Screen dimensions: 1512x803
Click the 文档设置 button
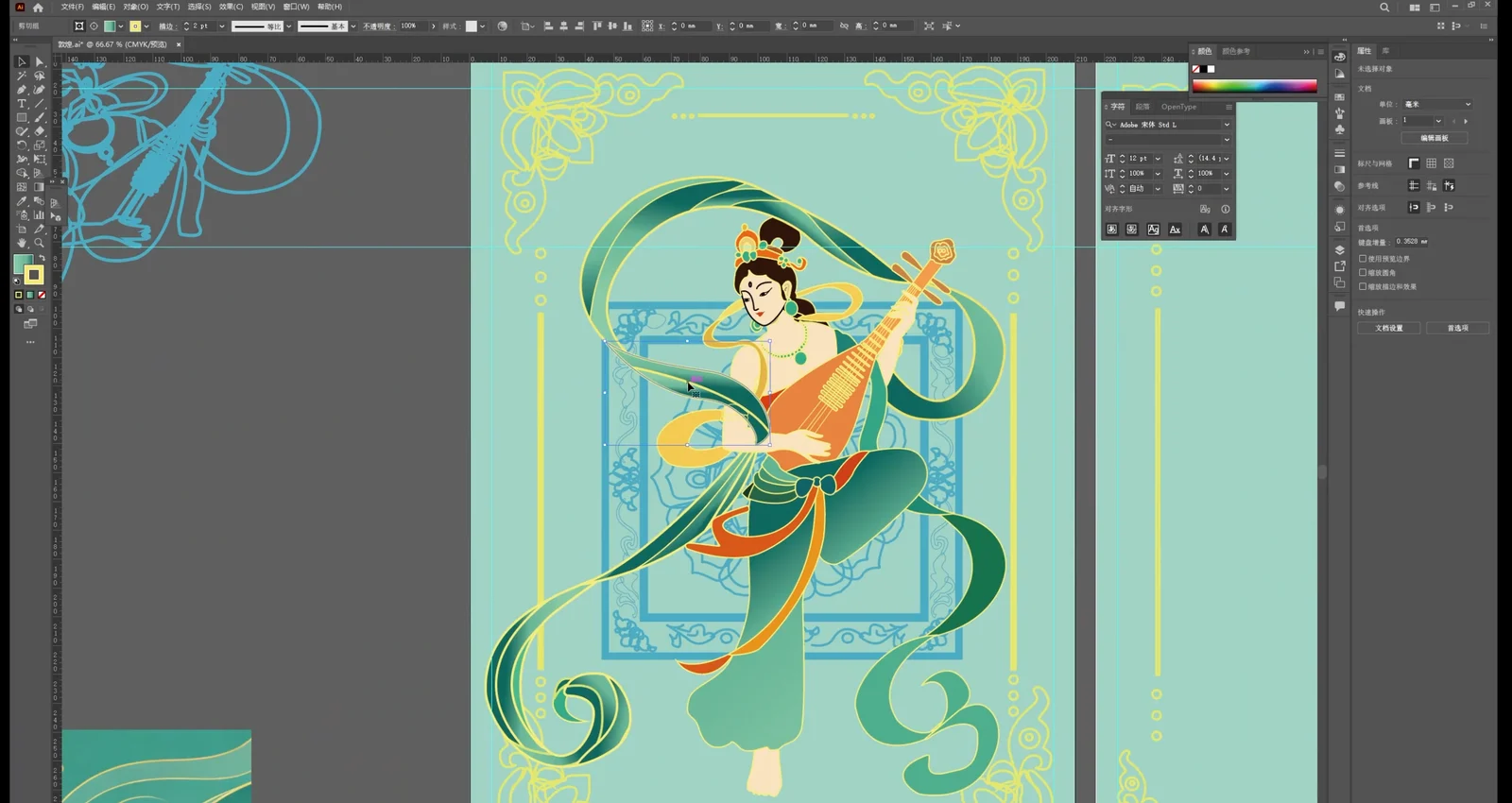coord(1389,328)
